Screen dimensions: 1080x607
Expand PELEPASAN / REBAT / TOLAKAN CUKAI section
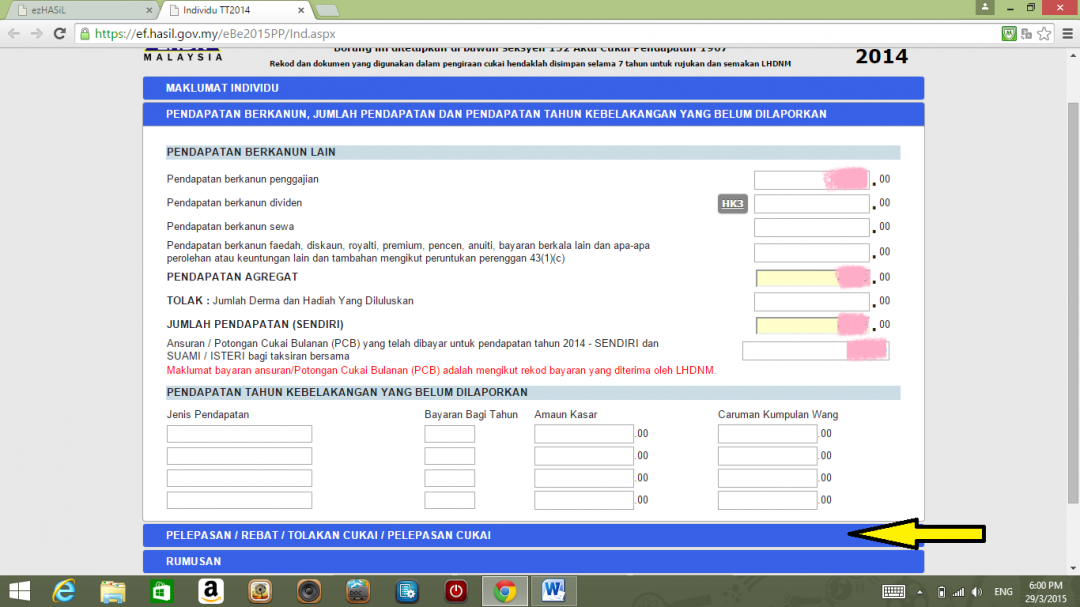point(533,535)
